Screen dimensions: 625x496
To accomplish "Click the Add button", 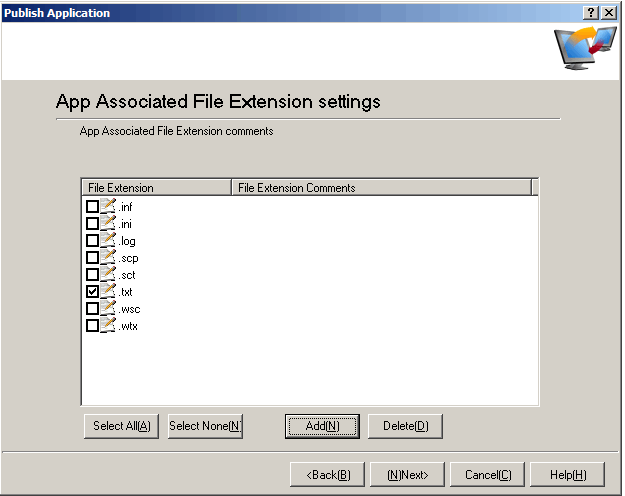I will click(322, 426).
